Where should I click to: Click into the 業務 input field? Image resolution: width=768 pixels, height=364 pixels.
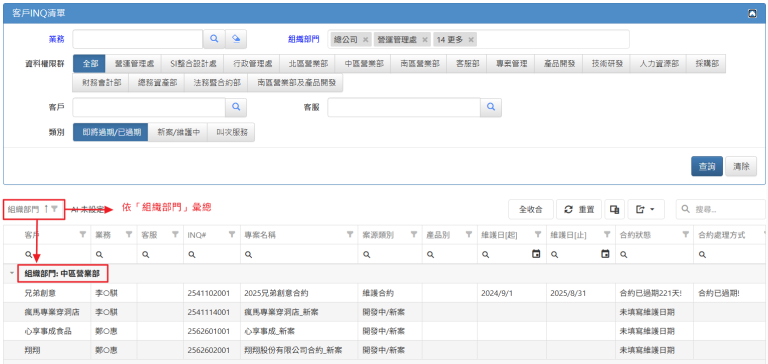(x=138, y=39)
